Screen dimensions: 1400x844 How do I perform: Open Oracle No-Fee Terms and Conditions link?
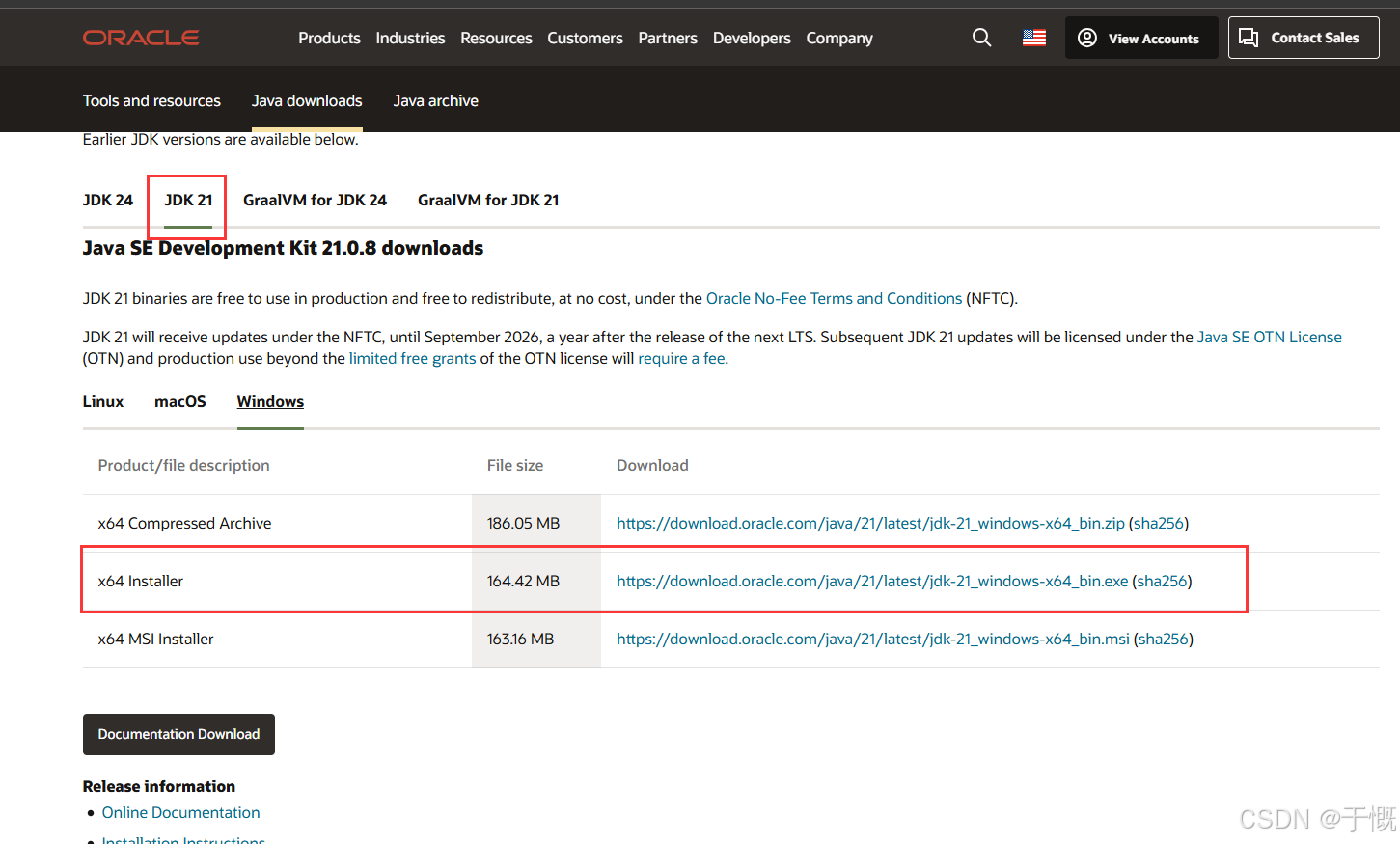834,298
